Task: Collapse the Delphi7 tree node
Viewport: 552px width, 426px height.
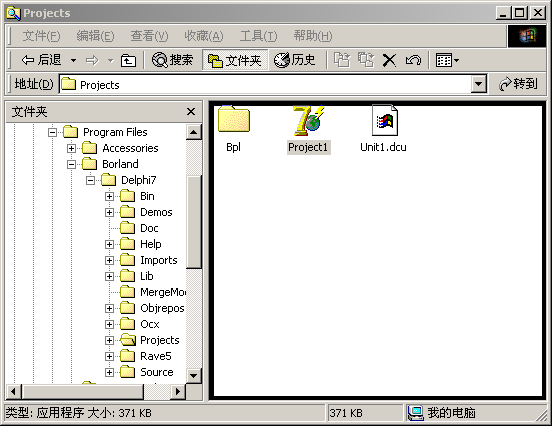Action: click(x=90, y=180)
